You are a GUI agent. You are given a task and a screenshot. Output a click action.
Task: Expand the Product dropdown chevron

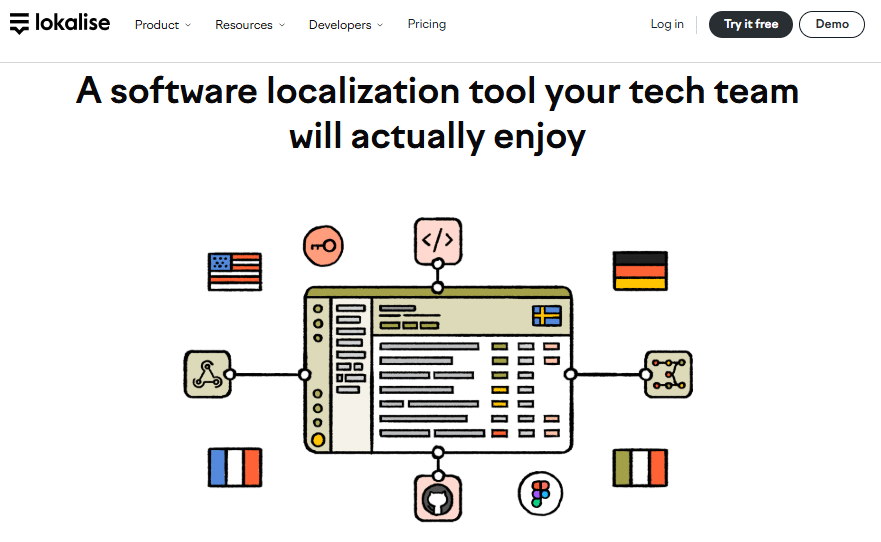click(x=188, y=25)
